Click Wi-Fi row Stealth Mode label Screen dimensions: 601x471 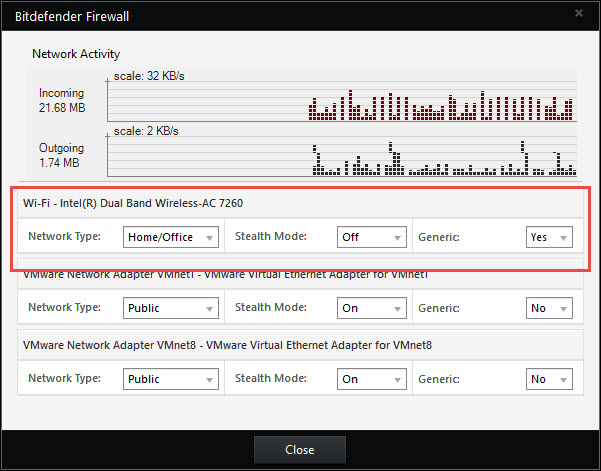[271, 236]
